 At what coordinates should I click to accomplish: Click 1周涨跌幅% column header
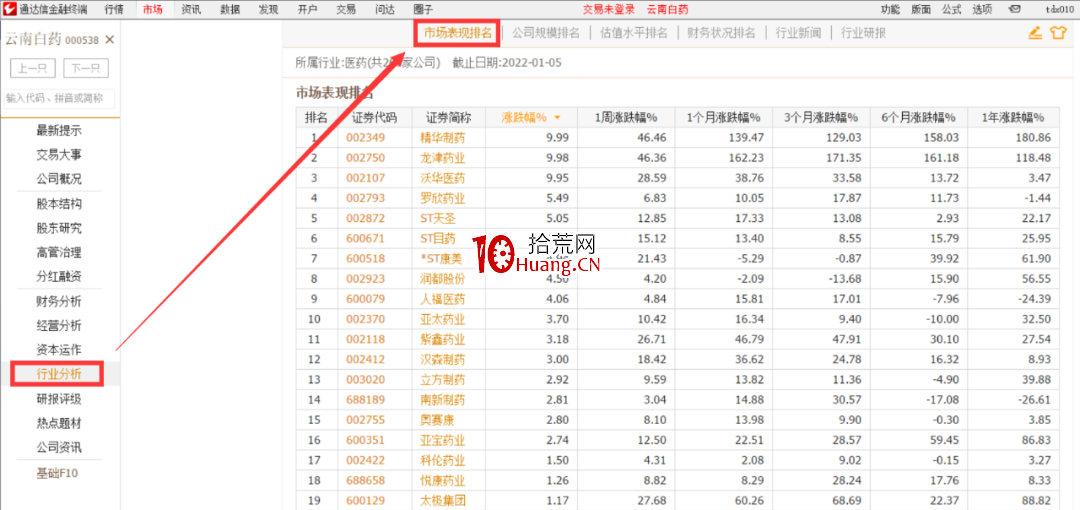tap(625, 118)
